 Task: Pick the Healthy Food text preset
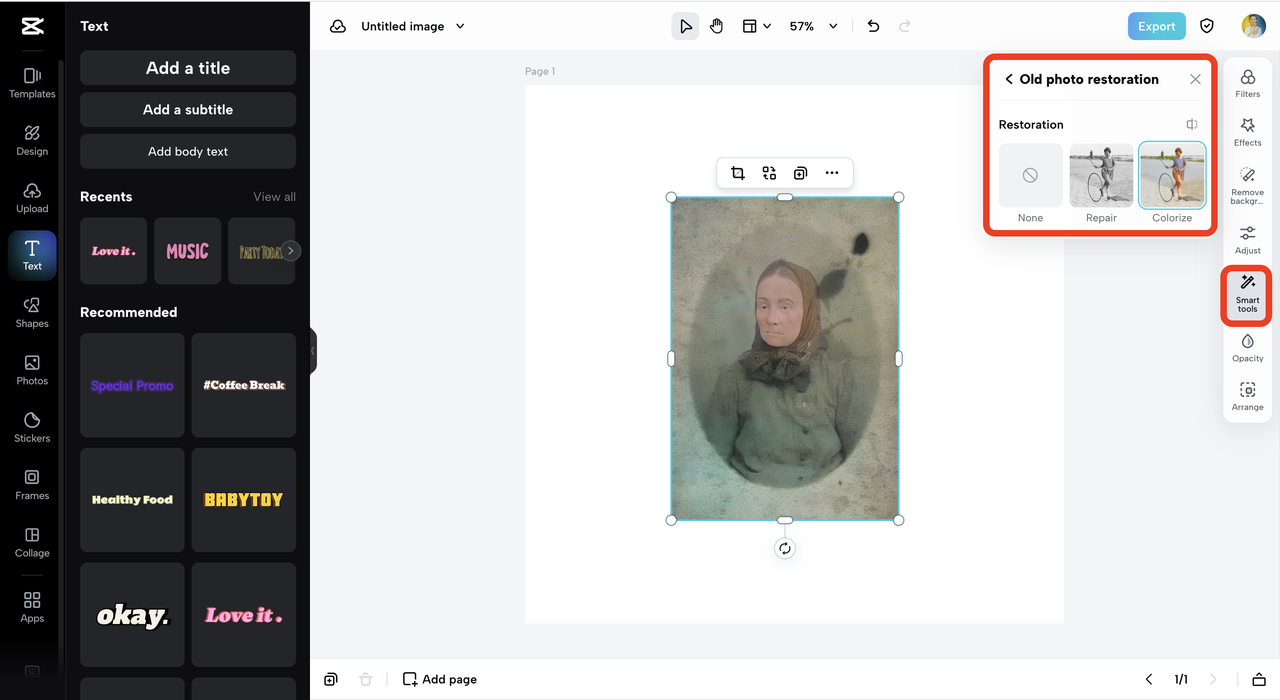[x=132, y=500]
